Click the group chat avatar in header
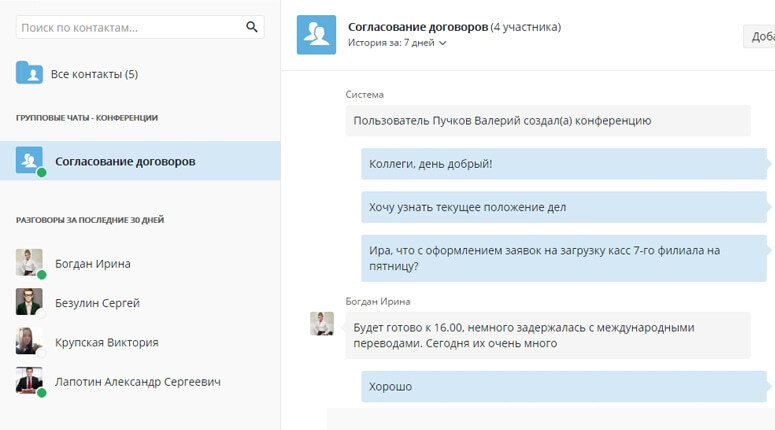775x430 pixels. pyautogui.click(x=316, y=35)
